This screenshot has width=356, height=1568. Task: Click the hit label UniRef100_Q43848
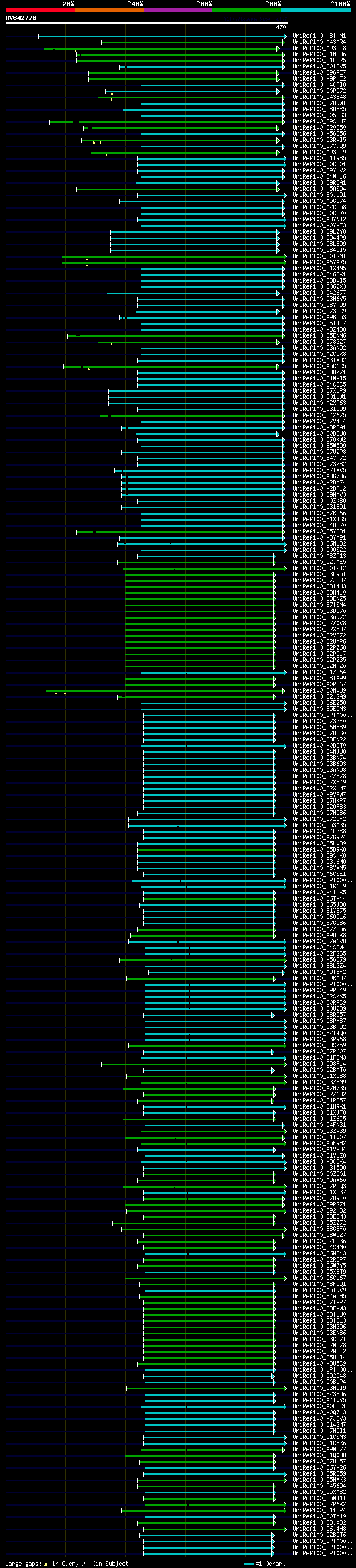click(319, 97)
